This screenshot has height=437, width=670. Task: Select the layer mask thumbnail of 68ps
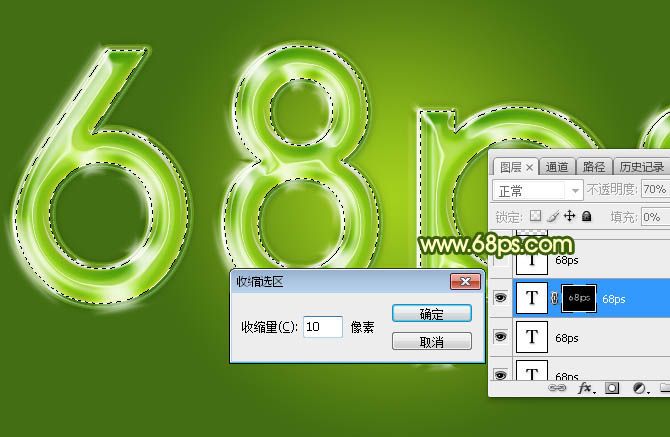point(579,298)
